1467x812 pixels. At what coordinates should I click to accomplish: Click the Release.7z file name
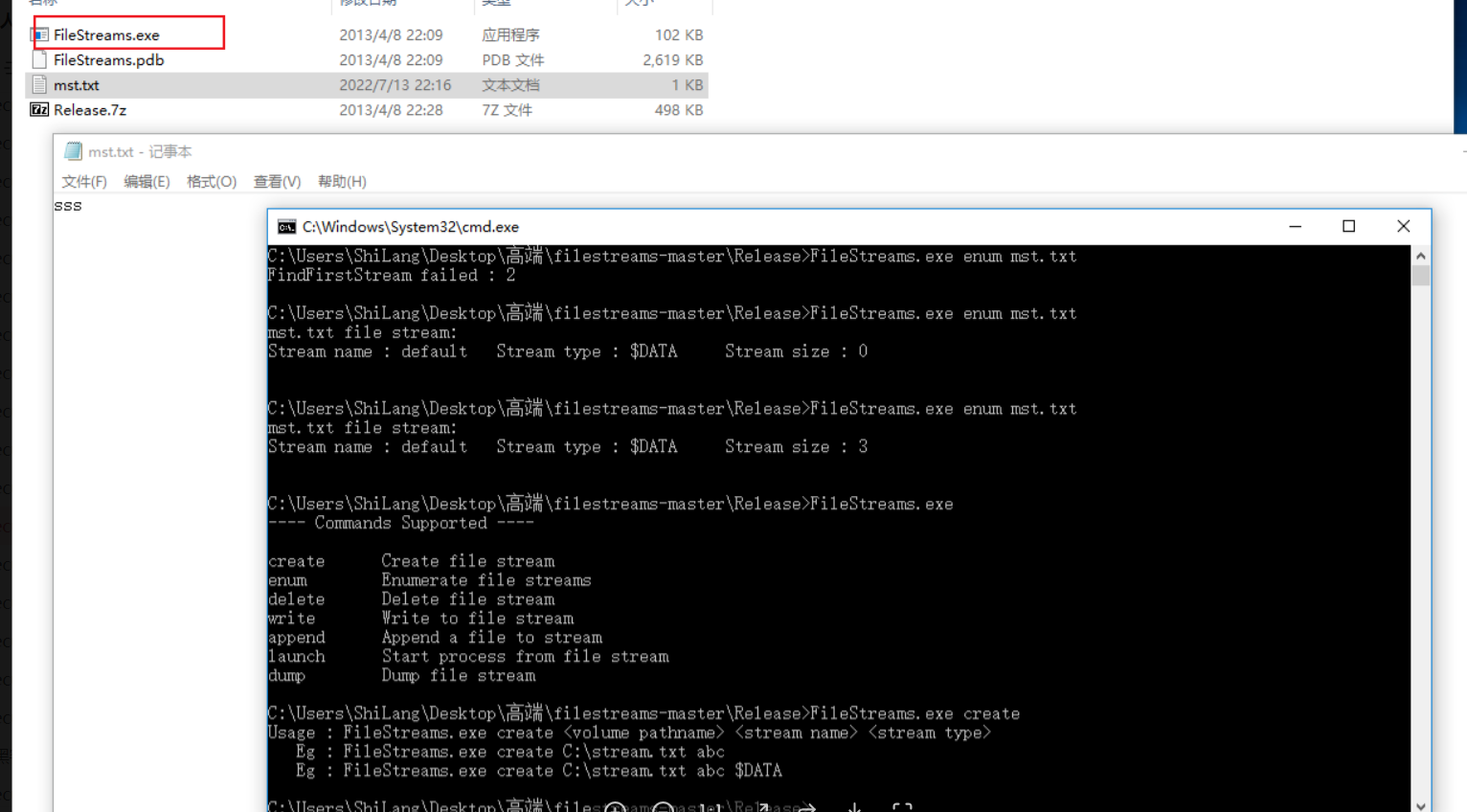coord(90,110)
